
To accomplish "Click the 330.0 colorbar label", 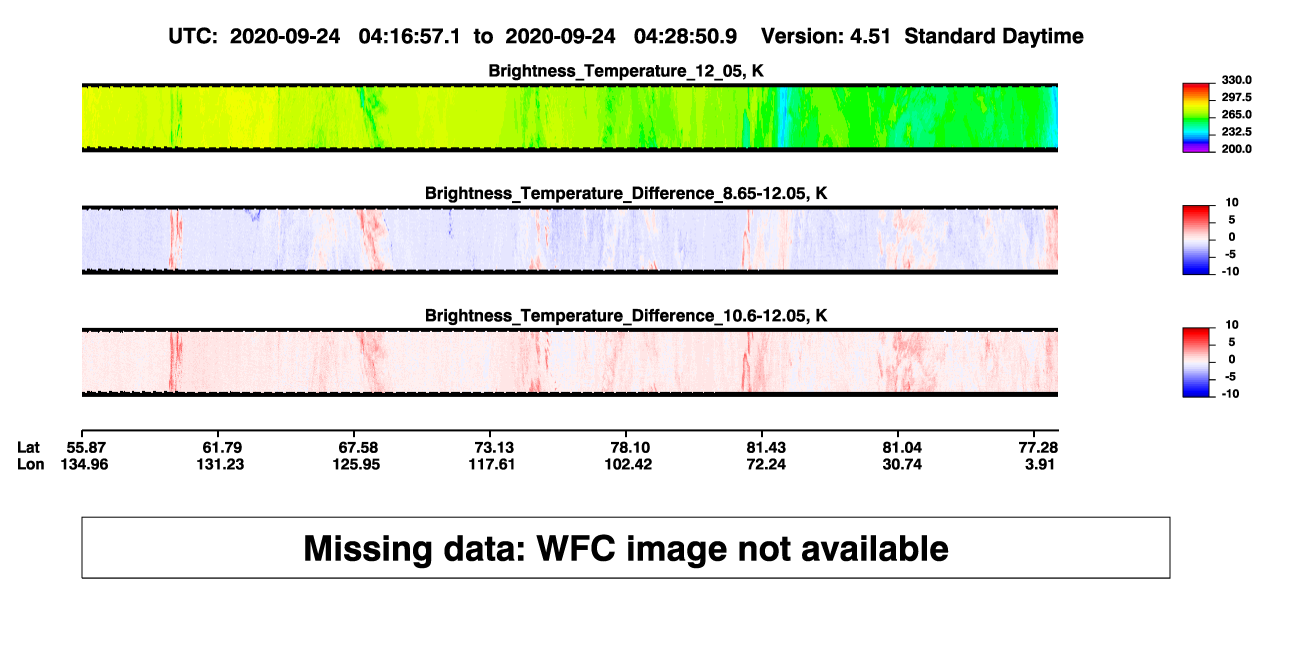I will 1238,80.
